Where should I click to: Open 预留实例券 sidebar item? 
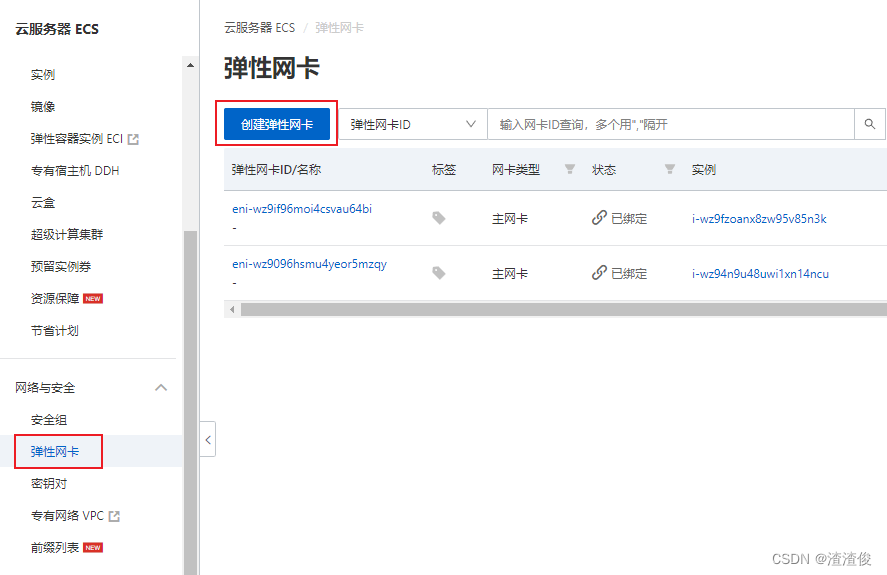[61, 267]
